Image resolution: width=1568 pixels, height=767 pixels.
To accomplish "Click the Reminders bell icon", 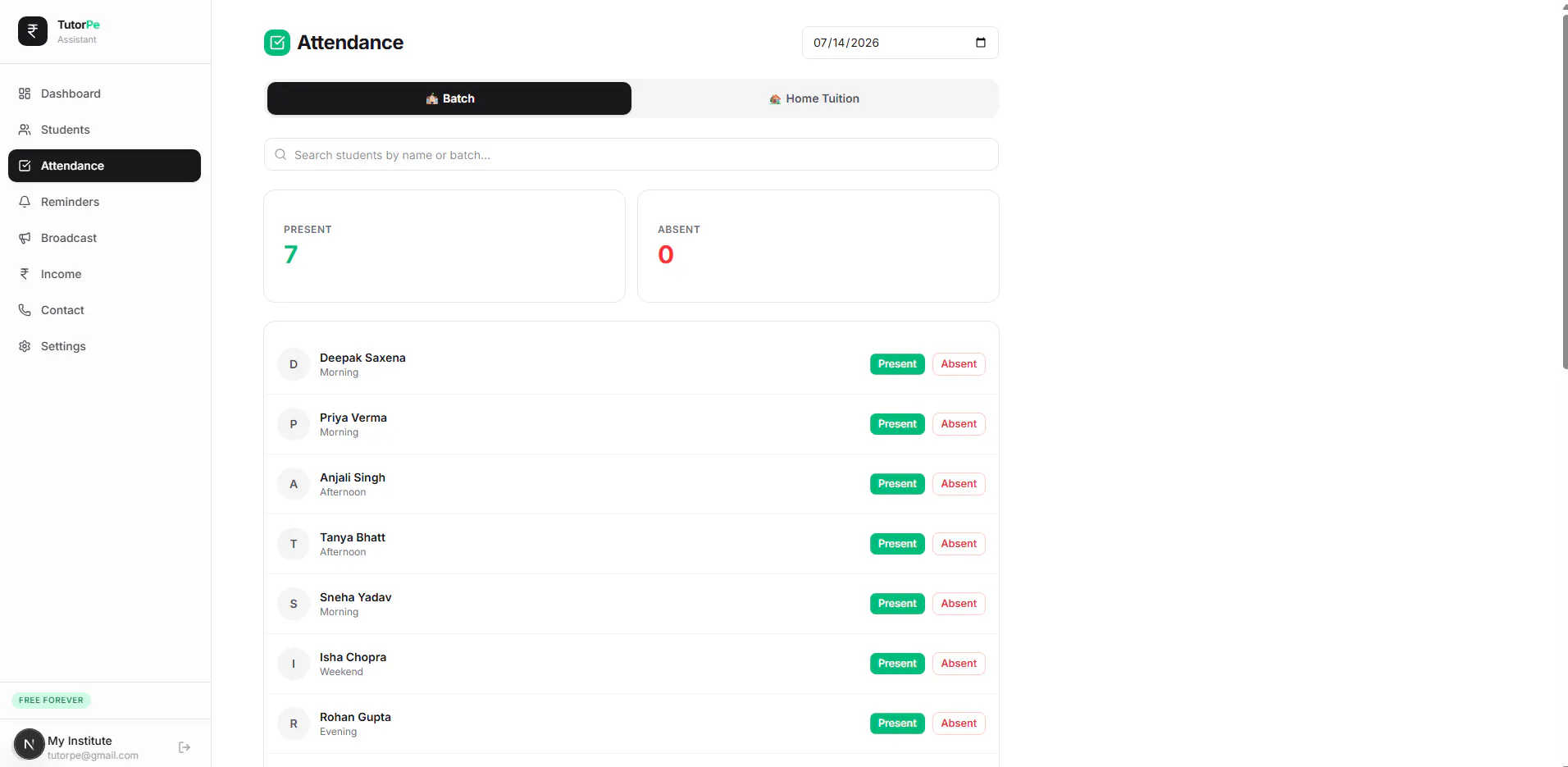I will coord(25,202).
